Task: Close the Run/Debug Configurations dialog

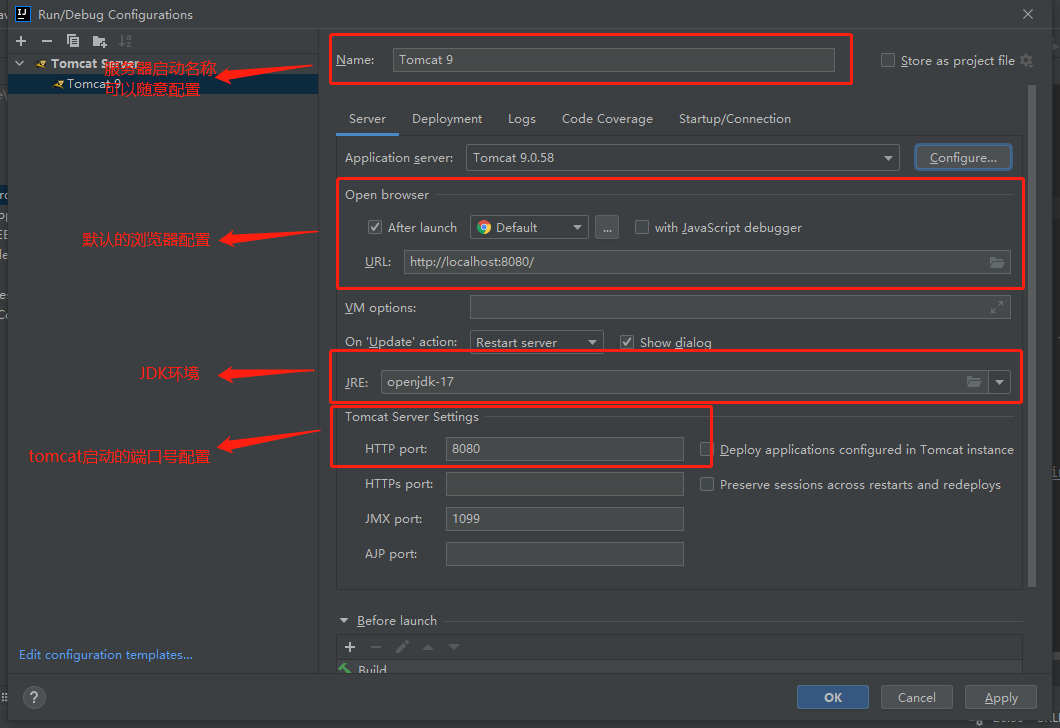Action: click(1028, 14)
